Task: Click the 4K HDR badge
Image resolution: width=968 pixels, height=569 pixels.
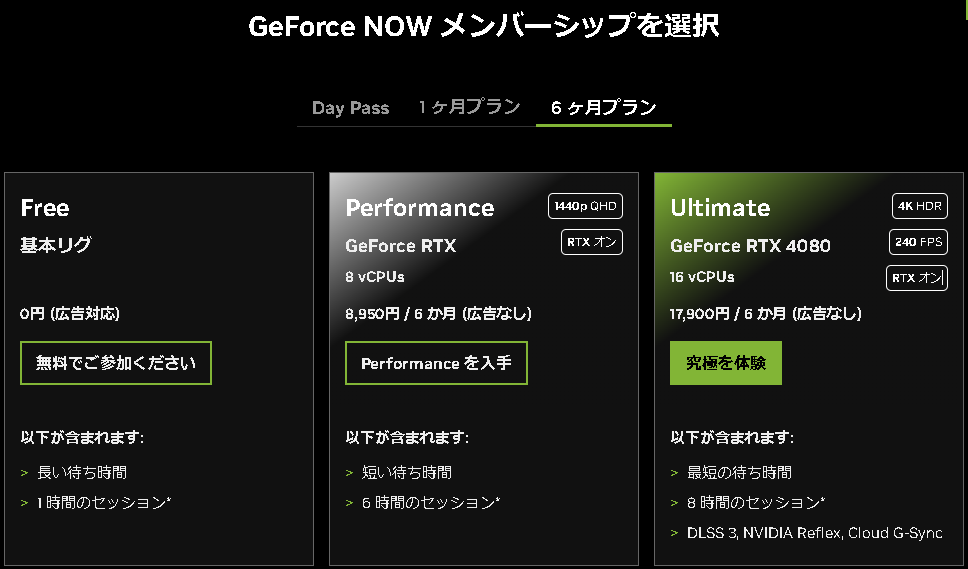Action: tap(920, 207)
